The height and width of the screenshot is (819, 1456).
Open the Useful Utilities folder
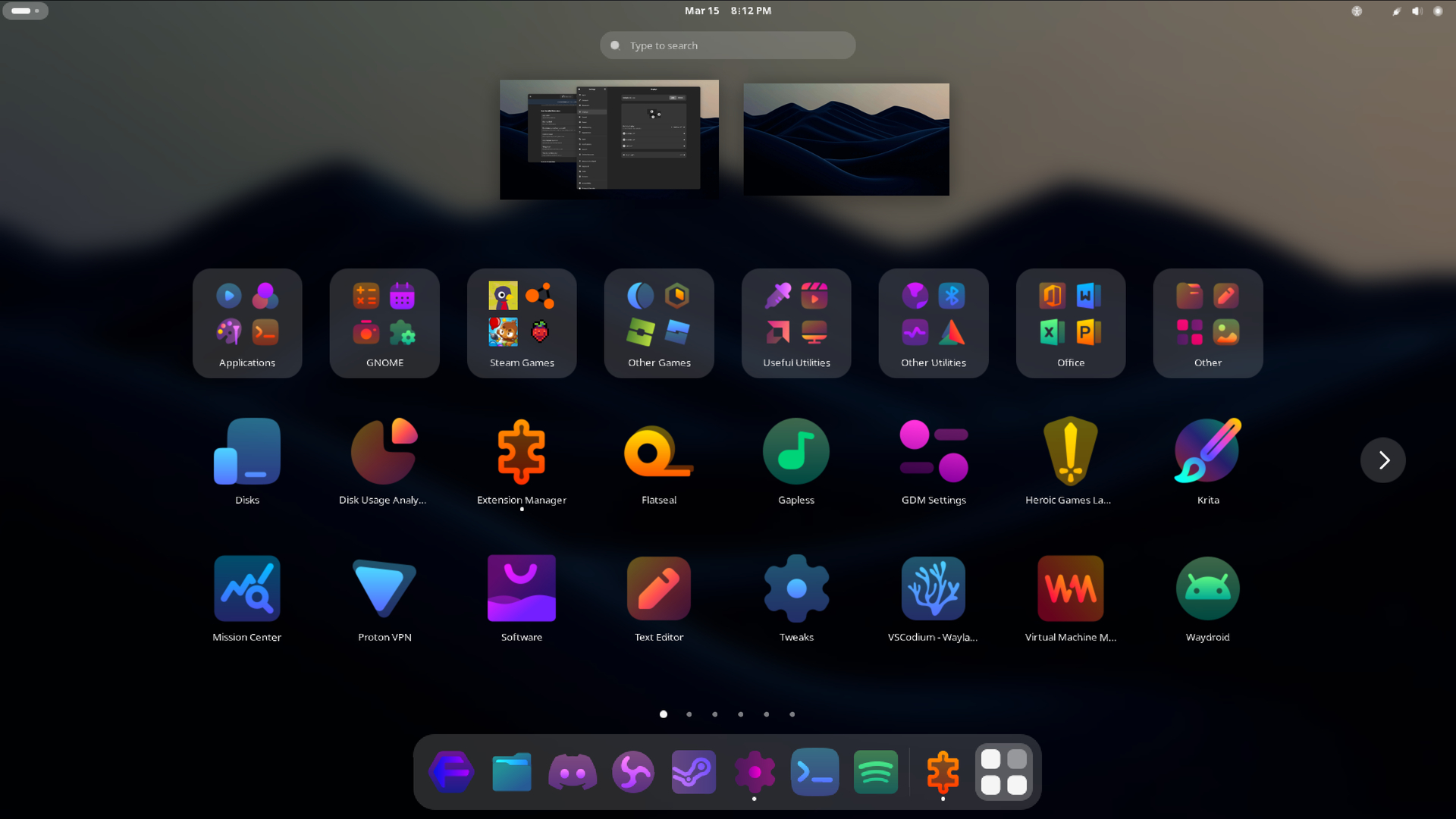coord(796,323)
